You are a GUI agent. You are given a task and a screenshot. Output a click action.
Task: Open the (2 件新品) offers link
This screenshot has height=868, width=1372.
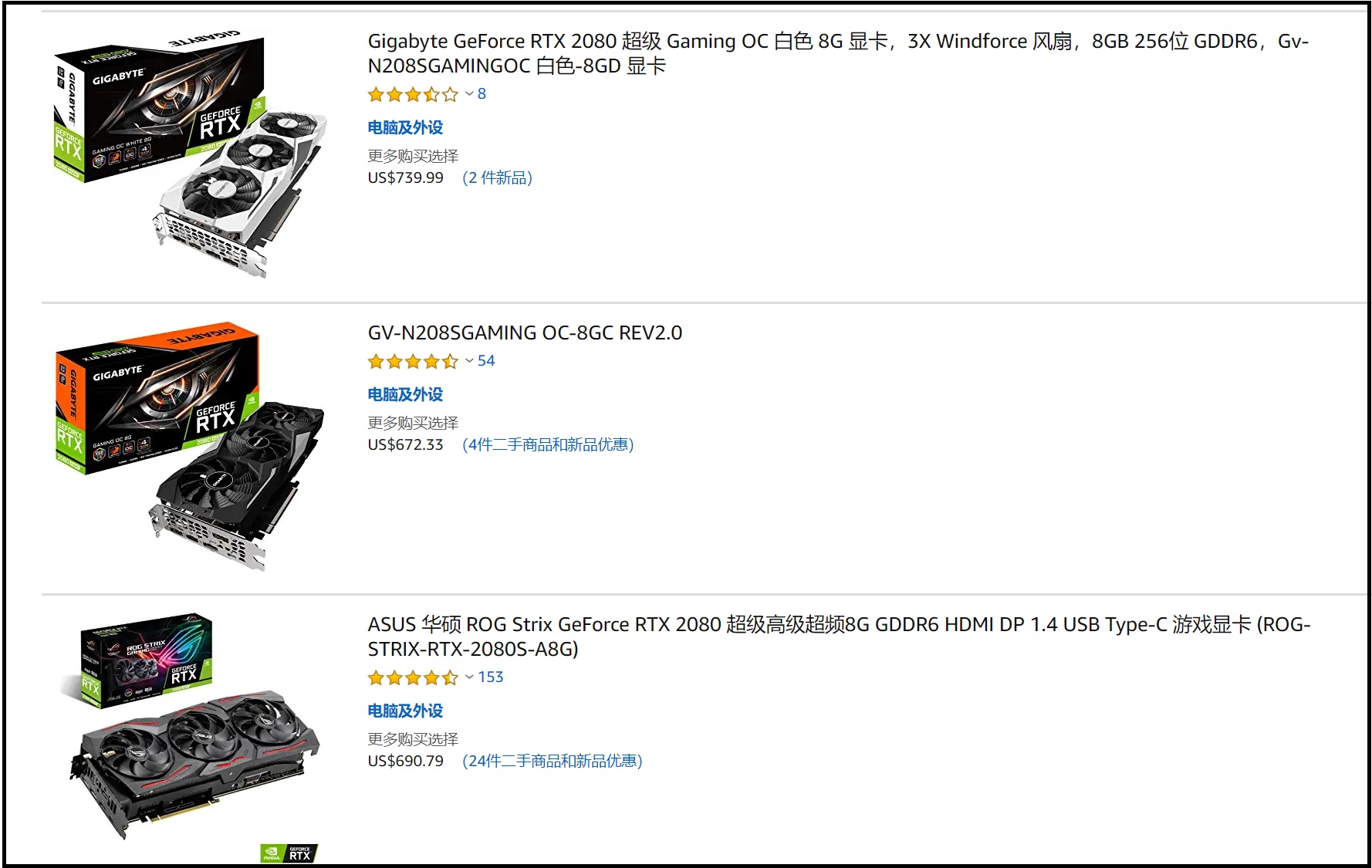(x=498, y=177)
